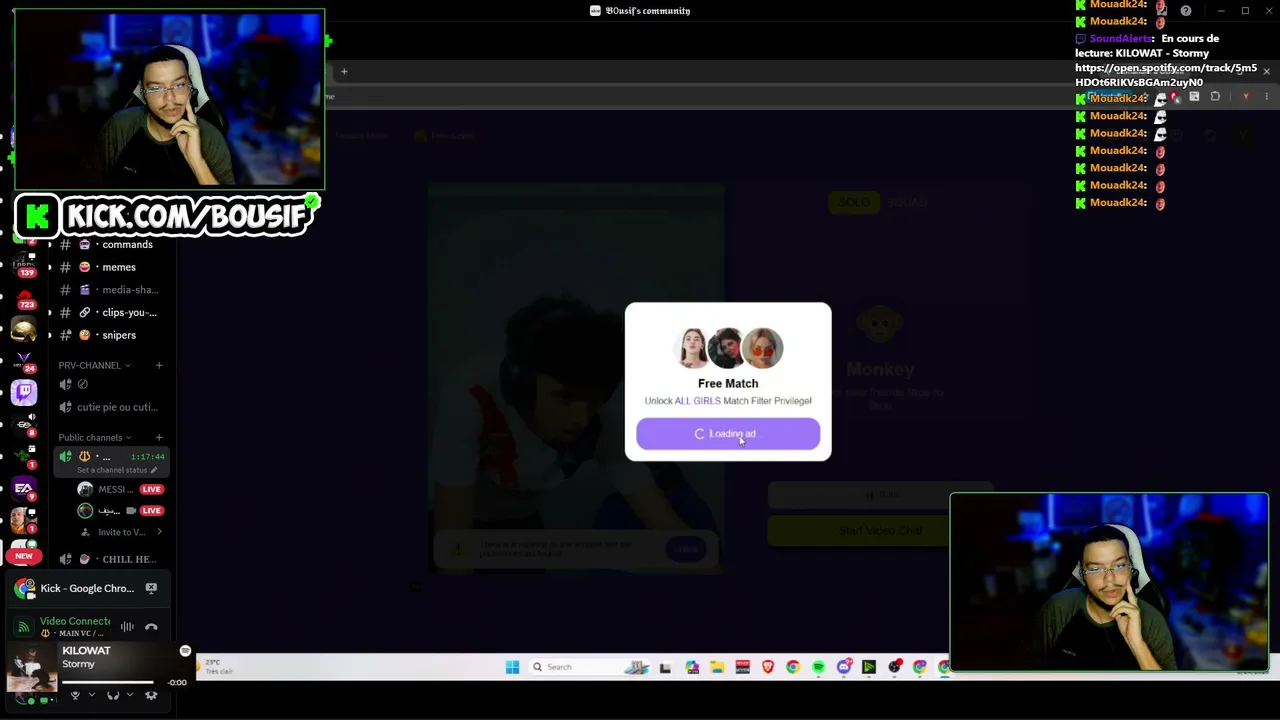Image resolution: width=1280 pixels, height=720 pixels.
Task: Open the Twitch server icon in Discord sidebar
Action: 24,392
